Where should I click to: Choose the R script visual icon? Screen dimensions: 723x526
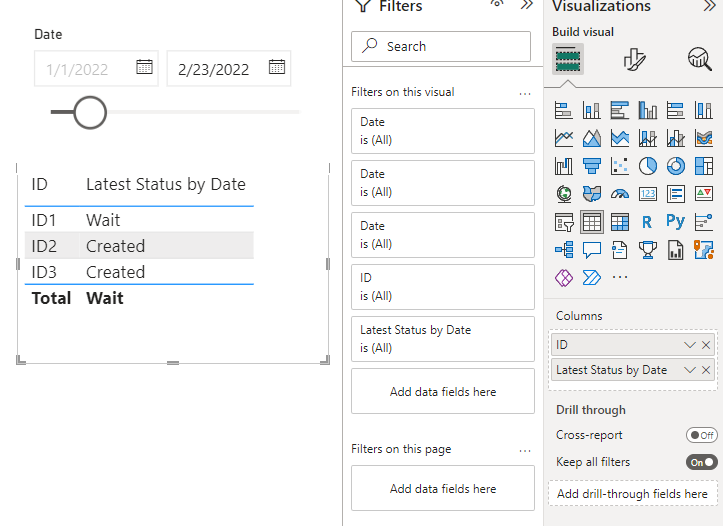pyautogui.click(x=647, y=222)
